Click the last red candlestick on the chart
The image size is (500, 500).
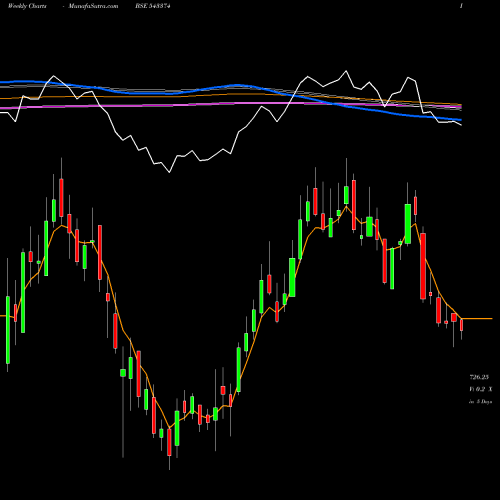click(x=462, y=325)
